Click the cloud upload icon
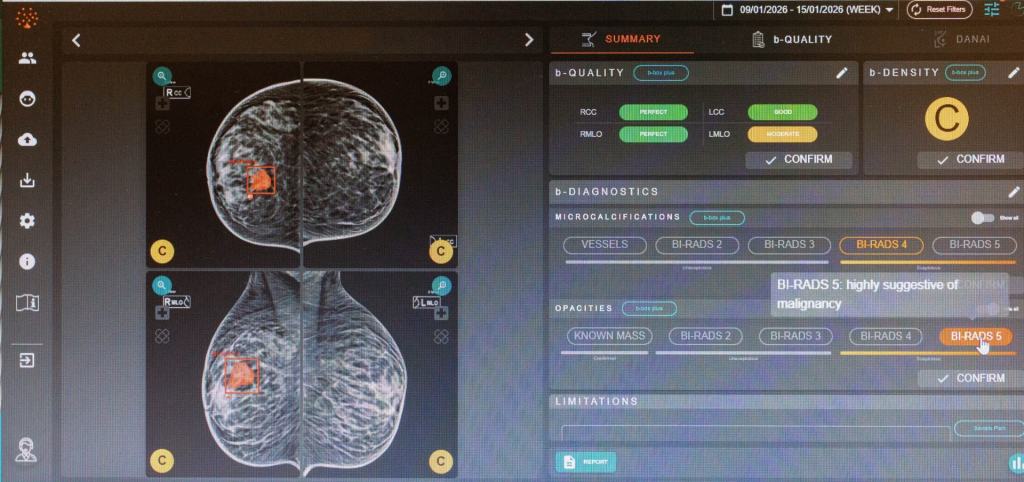 tap(27, 139)
